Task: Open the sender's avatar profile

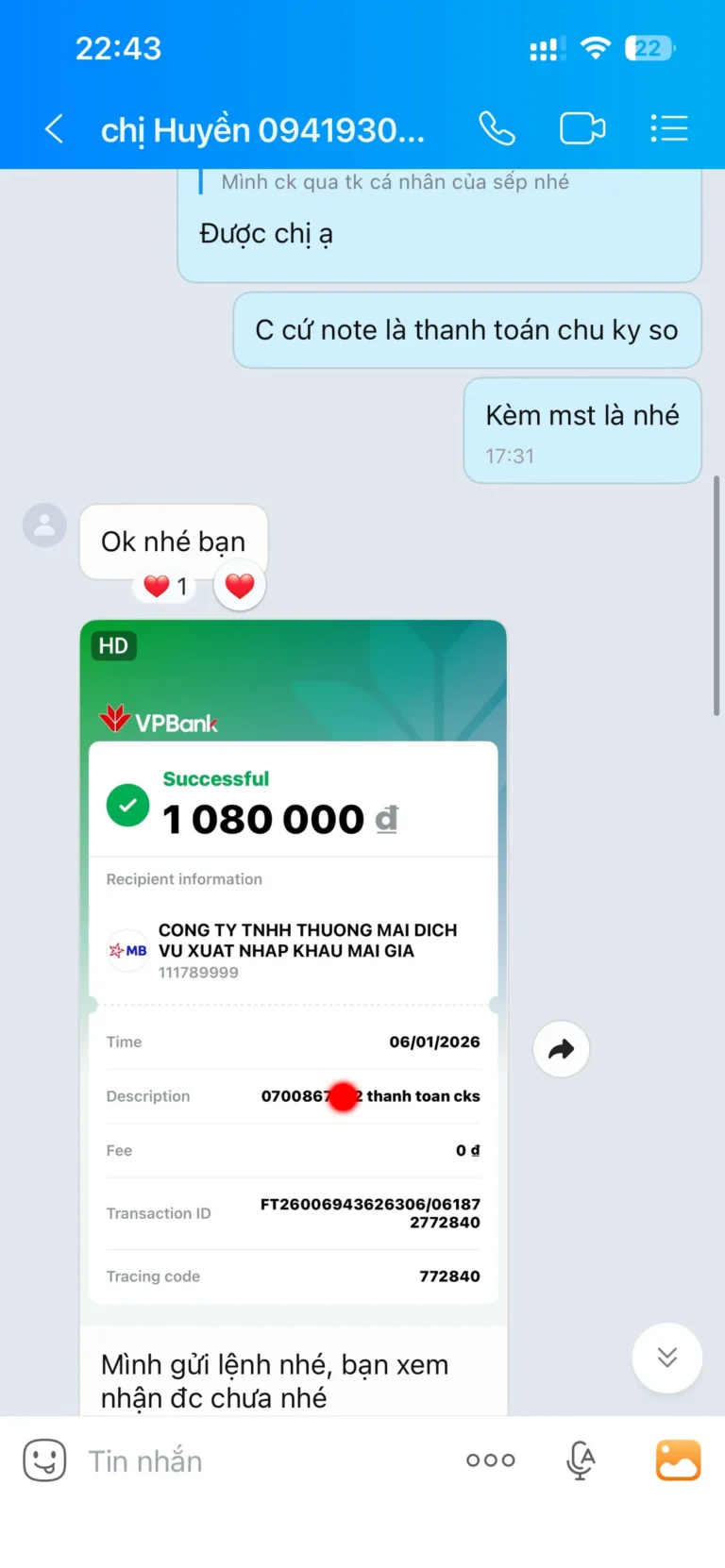Action: coord(44,525)
